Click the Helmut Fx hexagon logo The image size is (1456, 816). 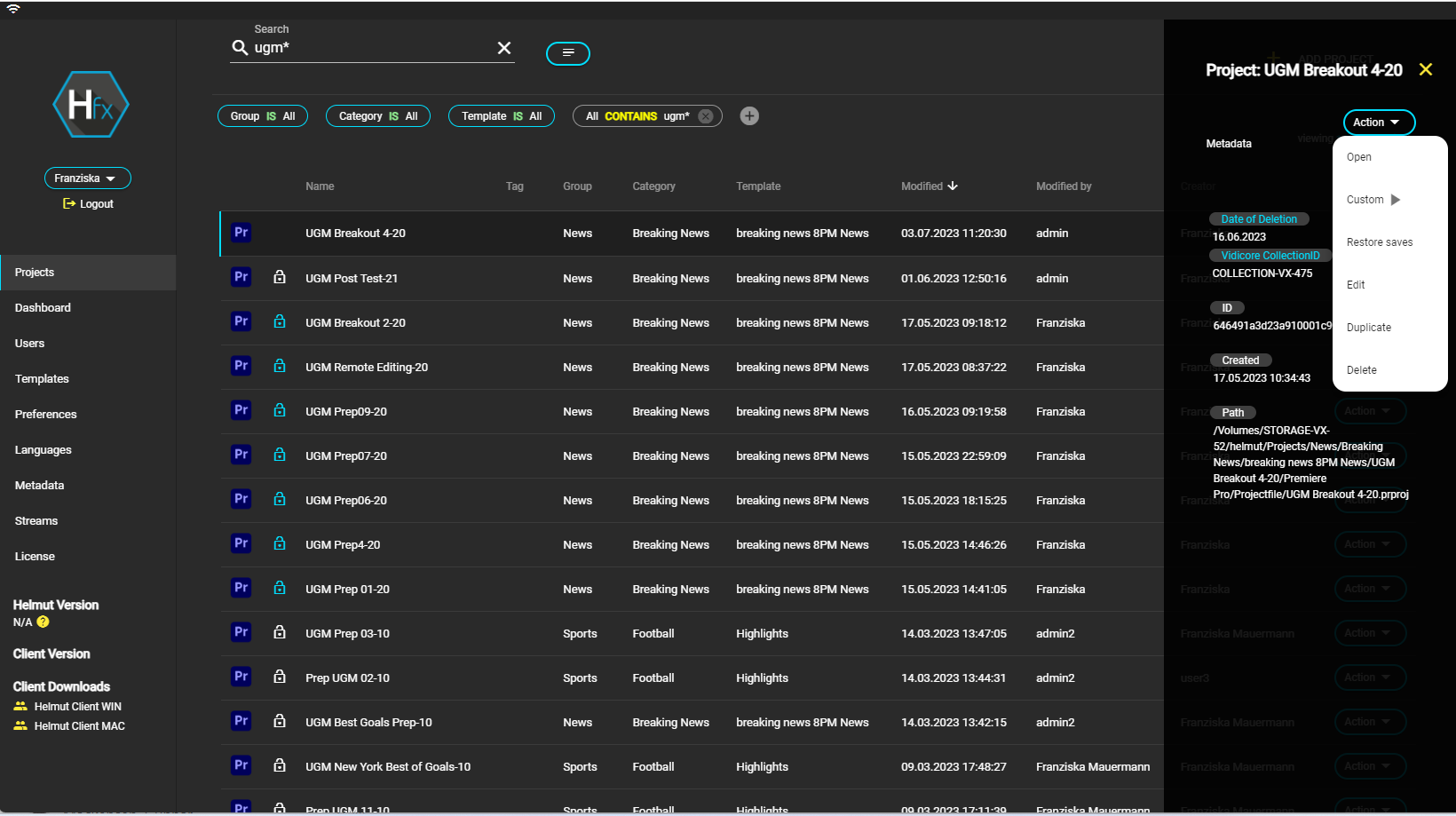[91, 105]
